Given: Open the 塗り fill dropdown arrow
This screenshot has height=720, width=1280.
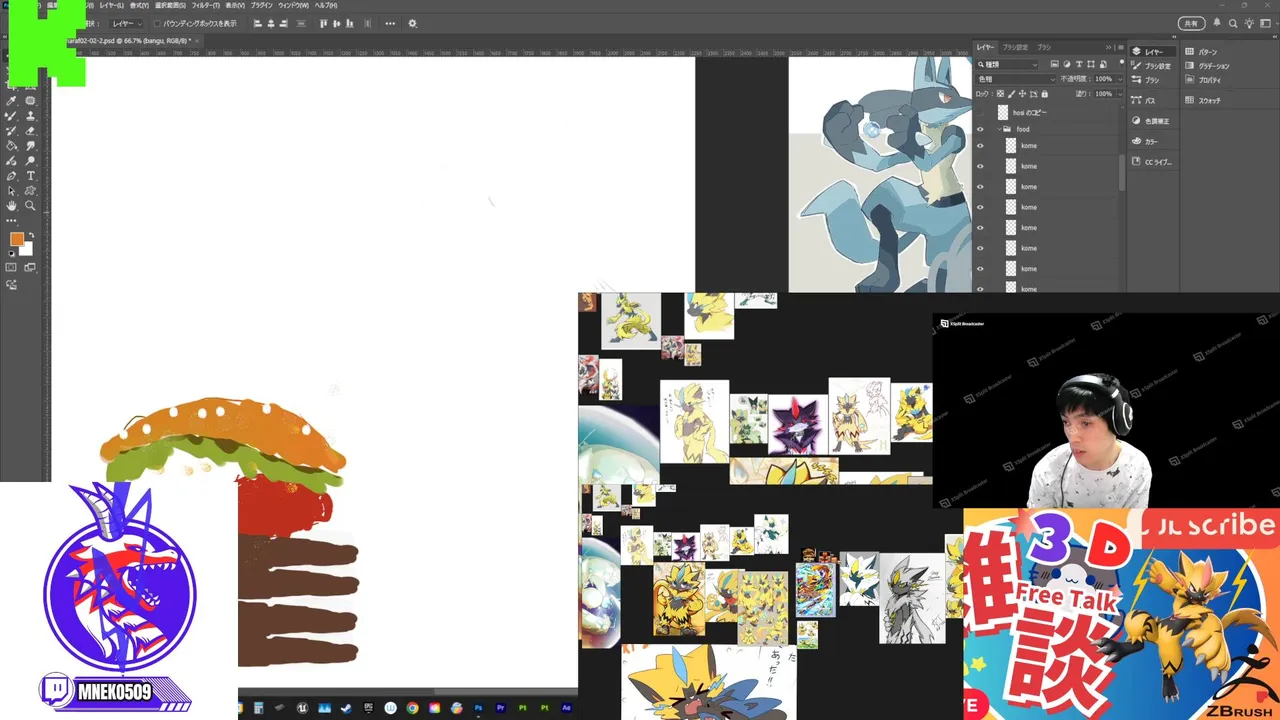Looking at the screenshot, I should tap(1120, 94).
